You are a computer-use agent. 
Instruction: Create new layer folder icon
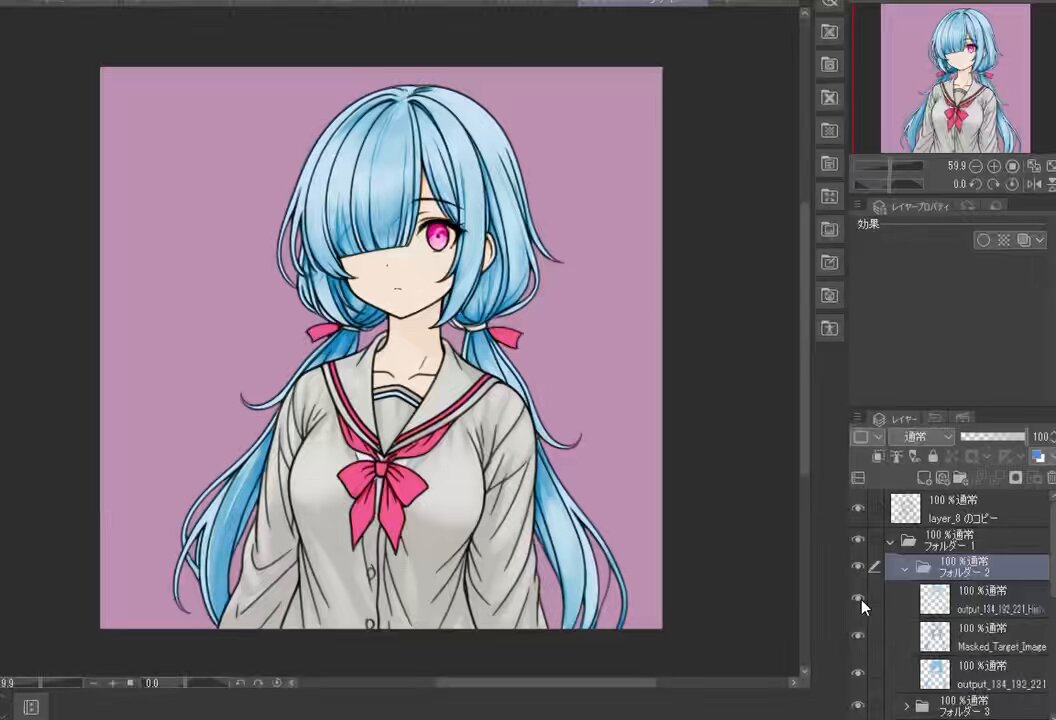[960, 478]
